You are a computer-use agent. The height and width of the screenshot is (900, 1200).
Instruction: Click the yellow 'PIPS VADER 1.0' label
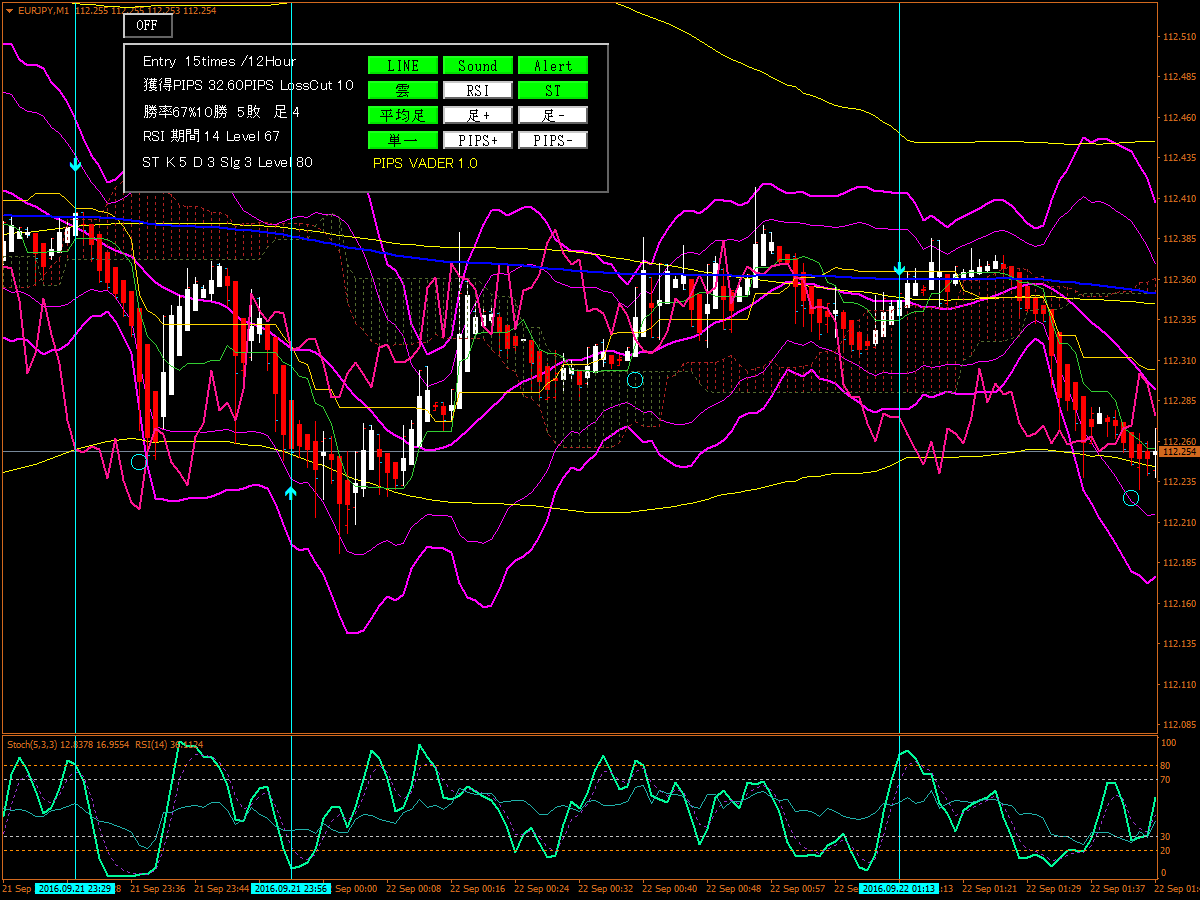point(425,163)
